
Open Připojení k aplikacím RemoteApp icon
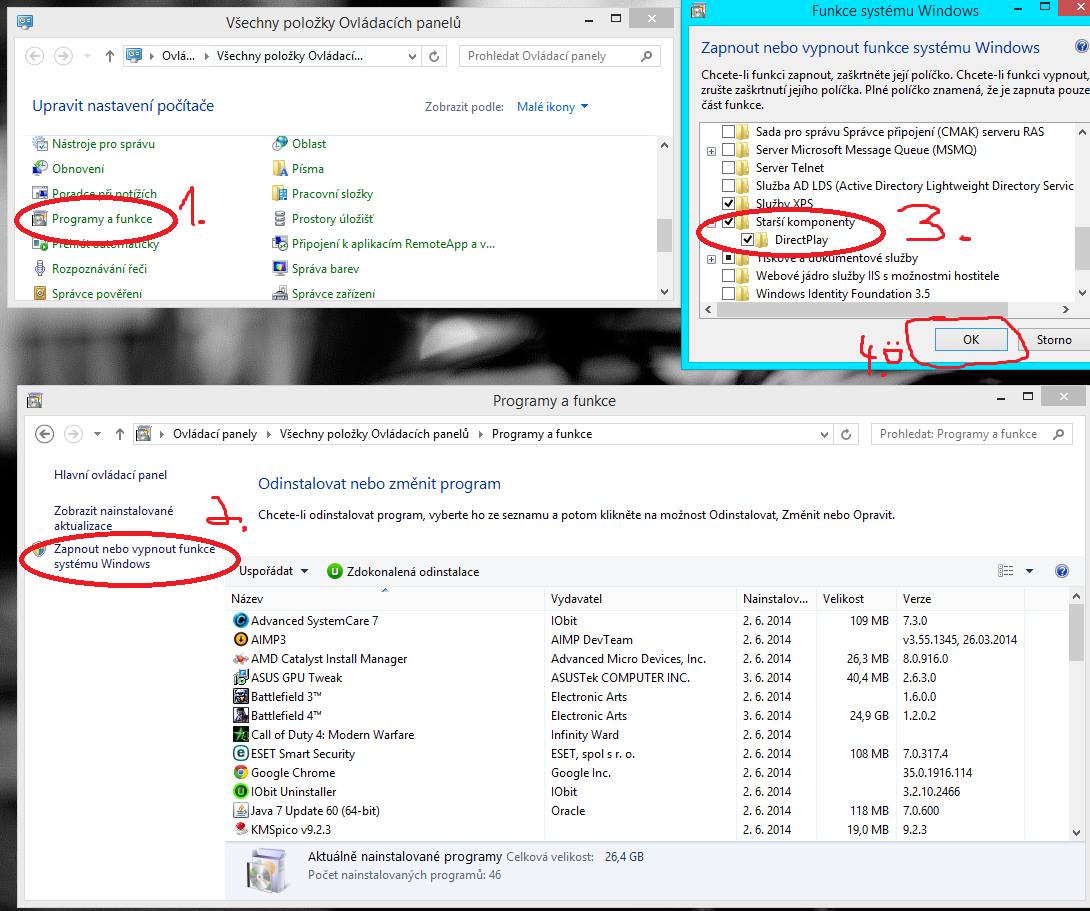280,244
